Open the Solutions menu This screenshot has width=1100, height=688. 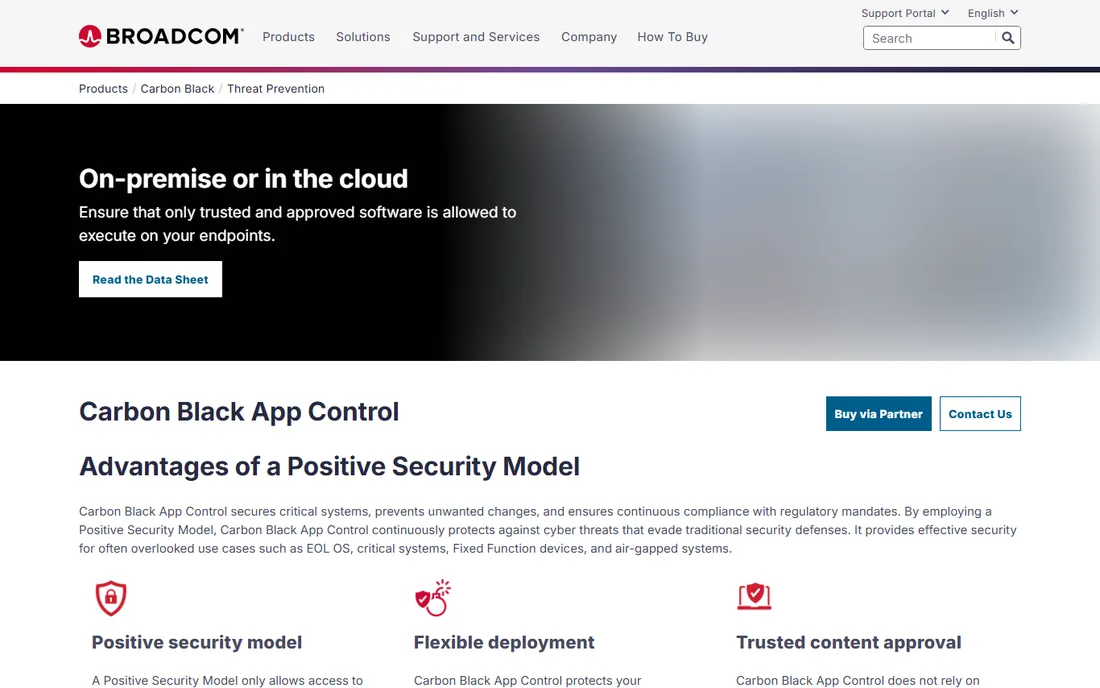tap(363, 37)
